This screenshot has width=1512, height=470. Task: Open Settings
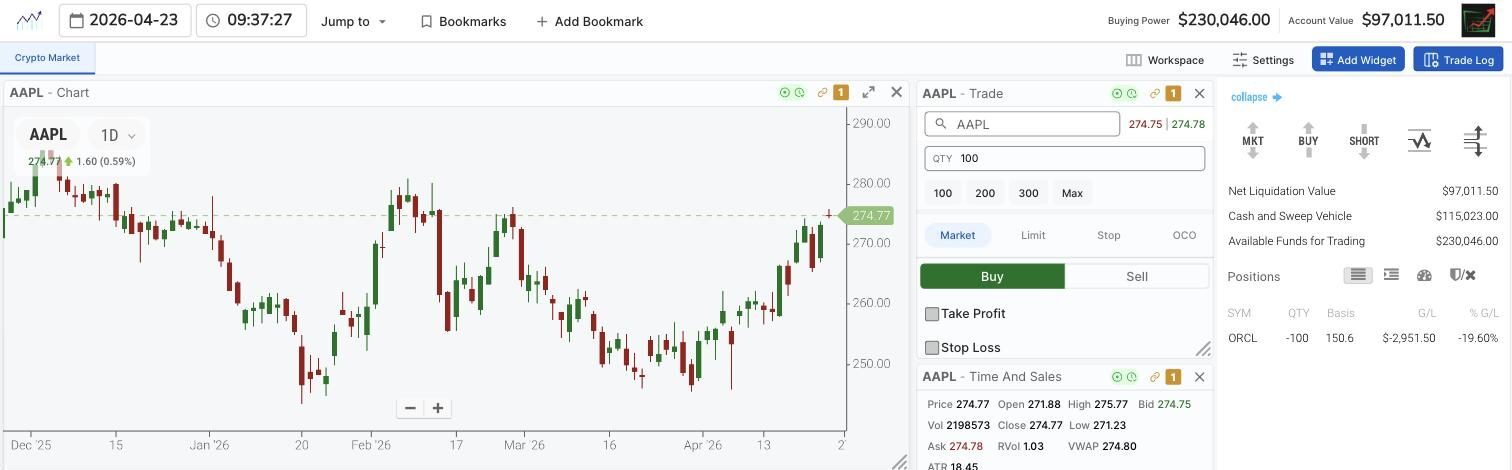[x=1263, y=60]
